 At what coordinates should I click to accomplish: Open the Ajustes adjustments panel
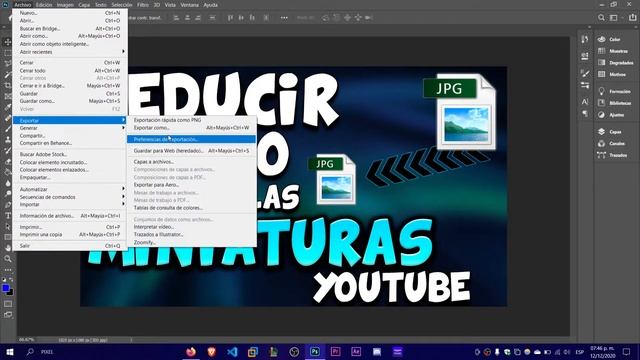coord(611,115)
